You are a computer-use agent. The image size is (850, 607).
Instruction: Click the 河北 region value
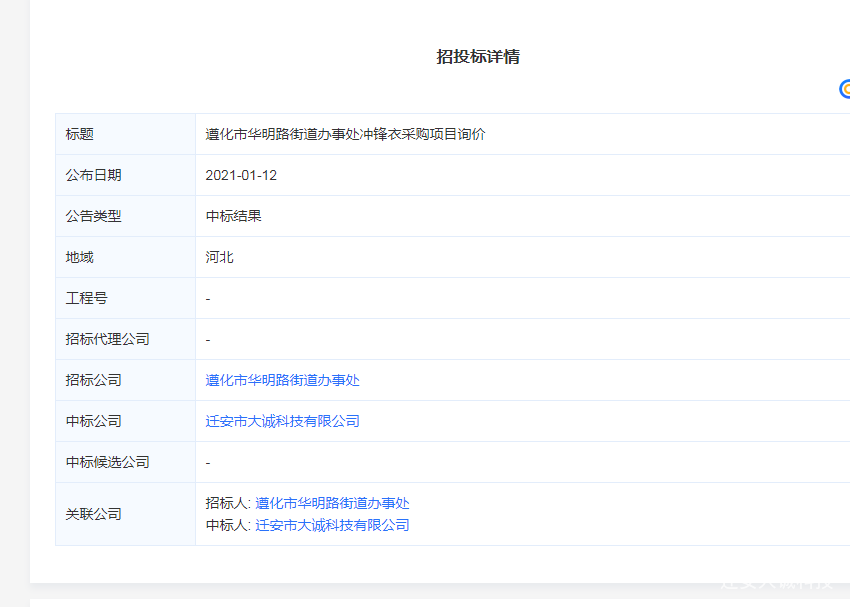(x=219, y=257)
